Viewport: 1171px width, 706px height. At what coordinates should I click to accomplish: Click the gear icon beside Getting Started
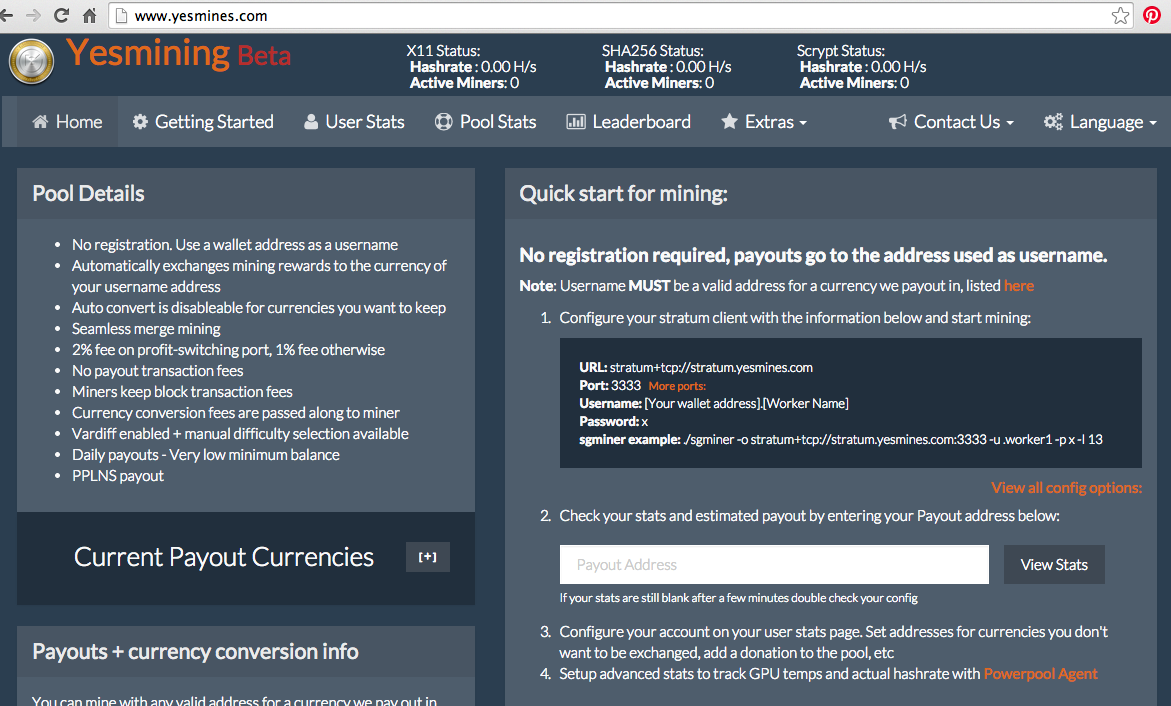tap(140, 122)
